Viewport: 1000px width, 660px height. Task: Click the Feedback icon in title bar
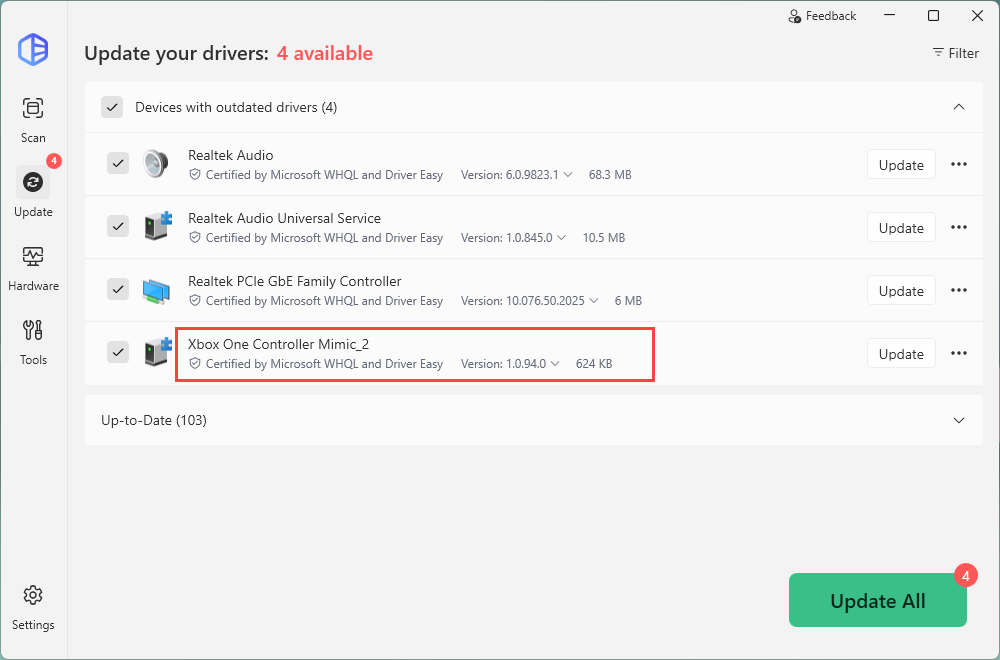pos(795,16)
